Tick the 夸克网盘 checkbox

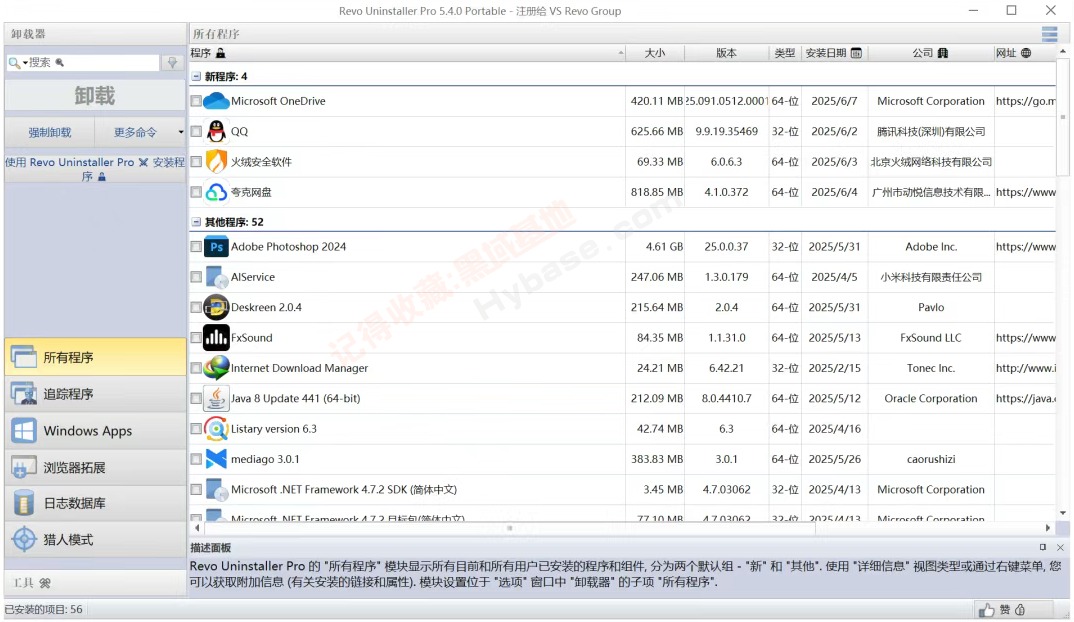pyautogui.click(x=196, y=192)
